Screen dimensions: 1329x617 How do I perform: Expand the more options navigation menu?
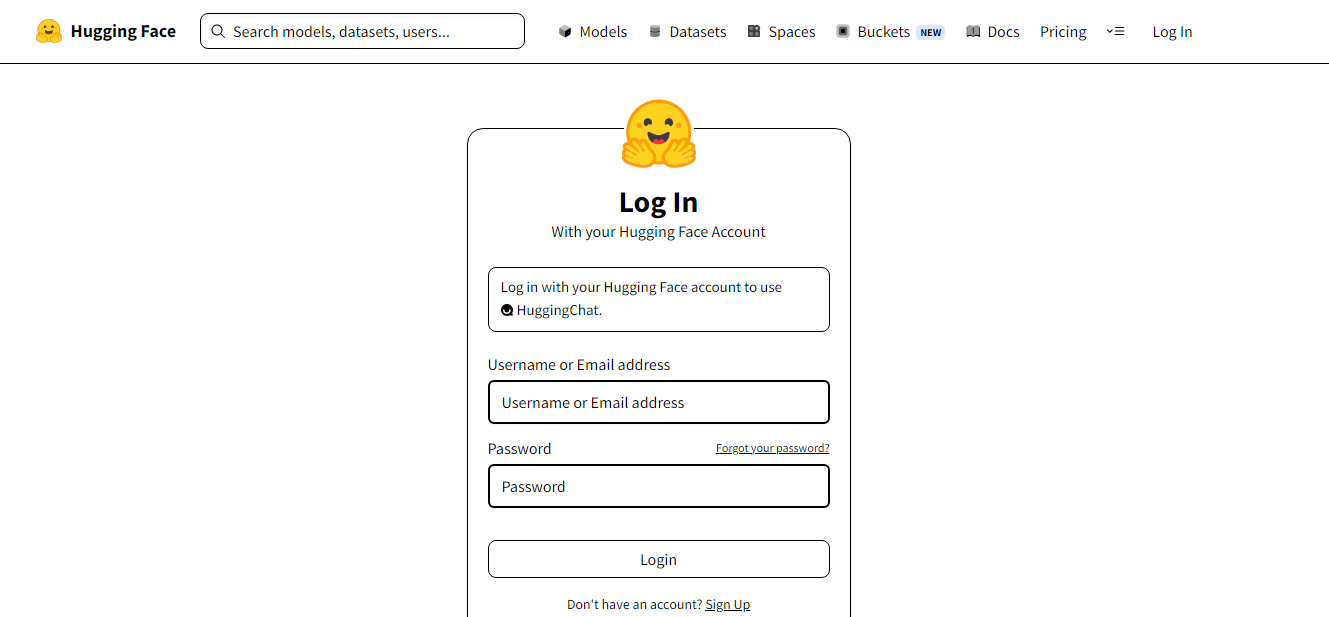[1115, 32]
